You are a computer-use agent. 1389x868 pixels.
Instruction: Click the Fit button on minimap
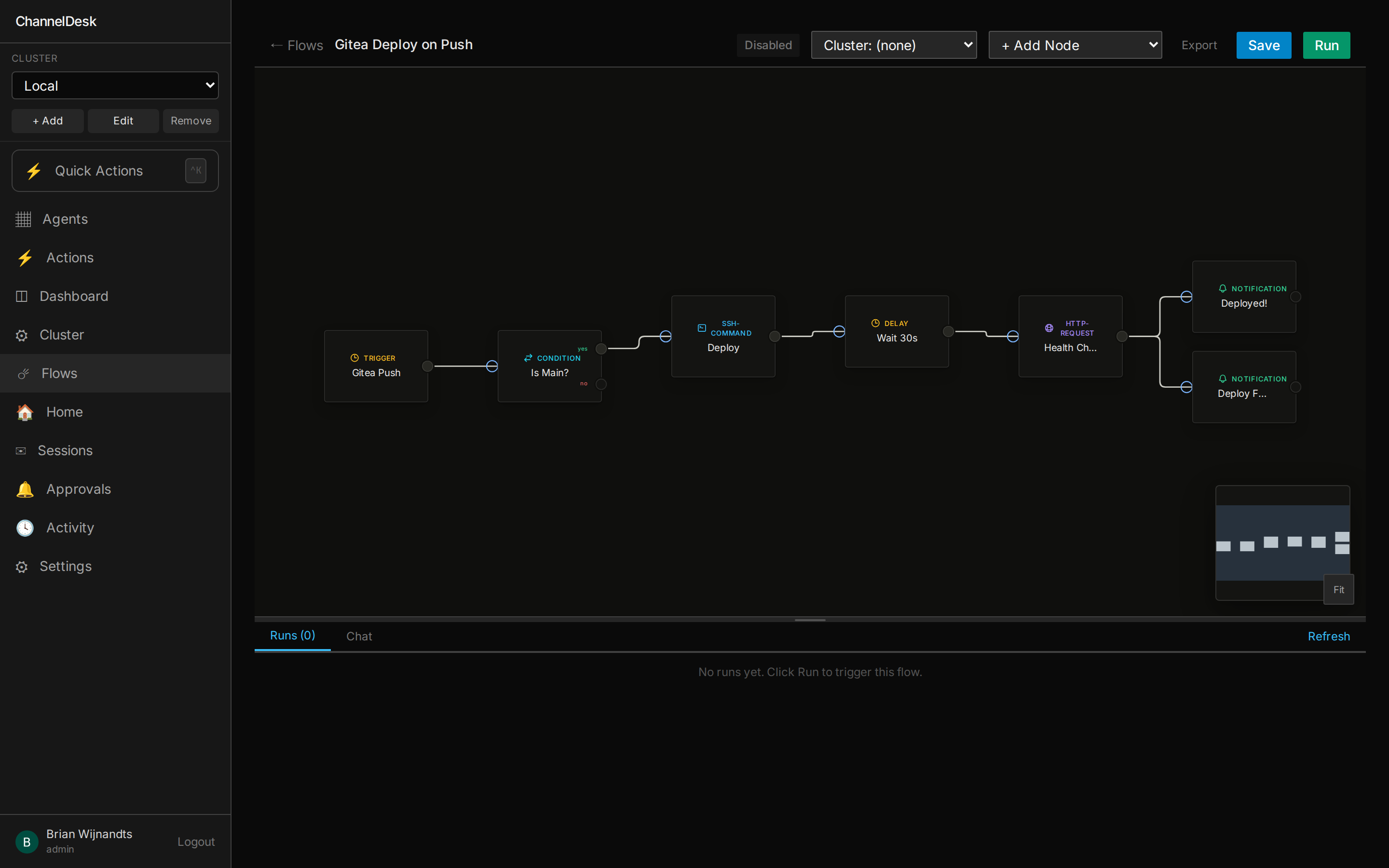1338,590
